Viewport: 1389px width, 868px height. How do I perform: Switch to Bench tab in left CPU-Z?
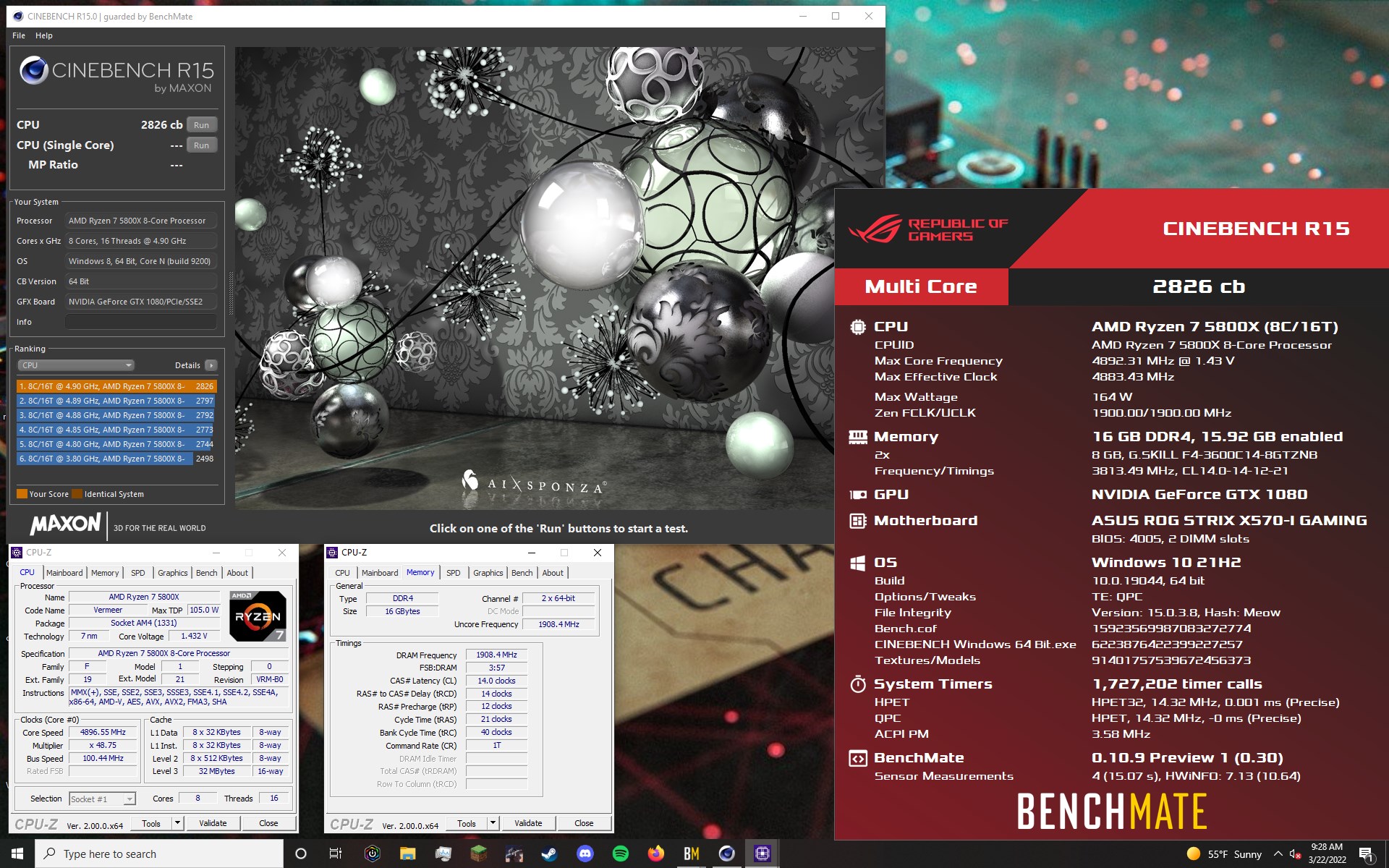coord(206,573)
